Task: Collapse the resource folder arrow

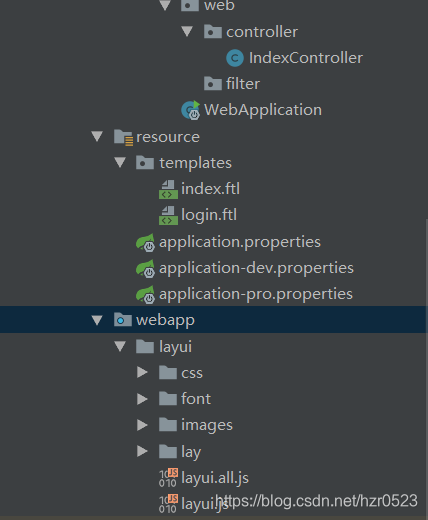Action: point(97,137)
